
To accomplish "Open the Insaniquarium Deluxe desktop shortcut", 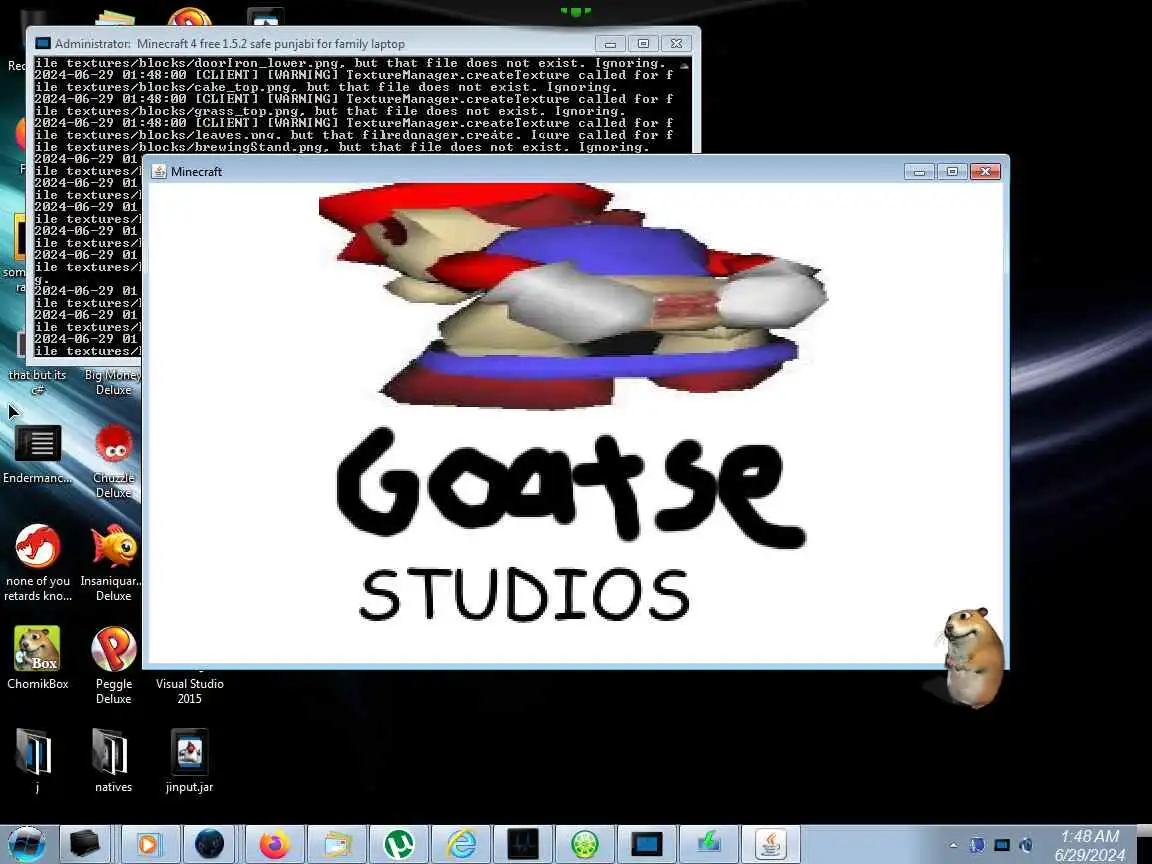I will 114,562.
